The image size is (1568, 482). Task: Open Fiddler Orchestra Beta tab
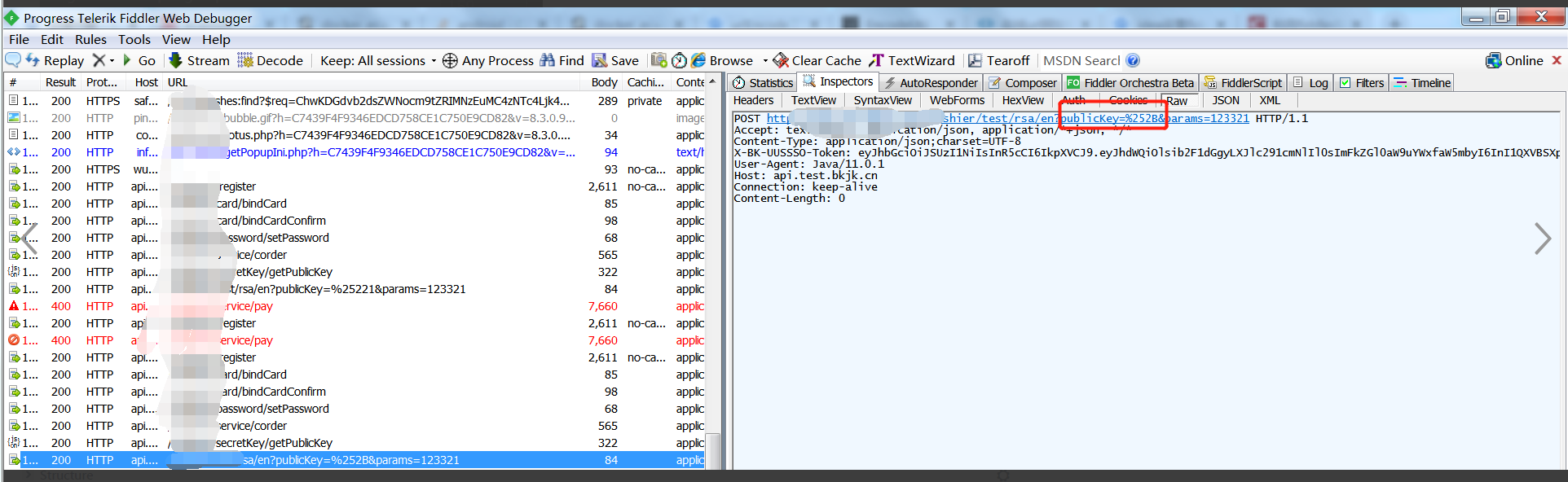[x=1130, y=82]
